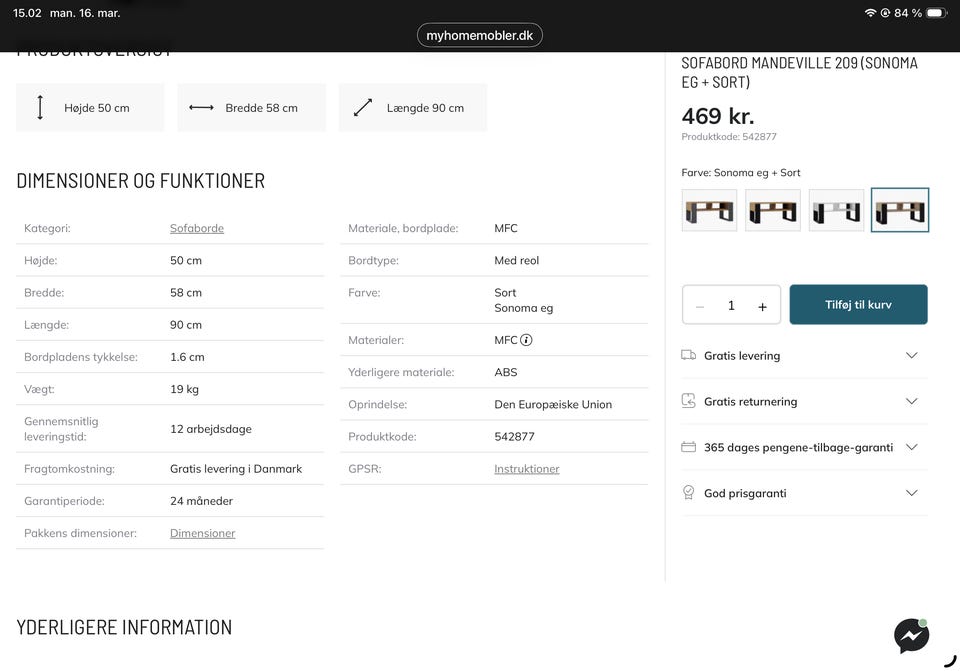960x671 pixels.
Task: Open the Dimensioner package link
Action: [203, 533]
